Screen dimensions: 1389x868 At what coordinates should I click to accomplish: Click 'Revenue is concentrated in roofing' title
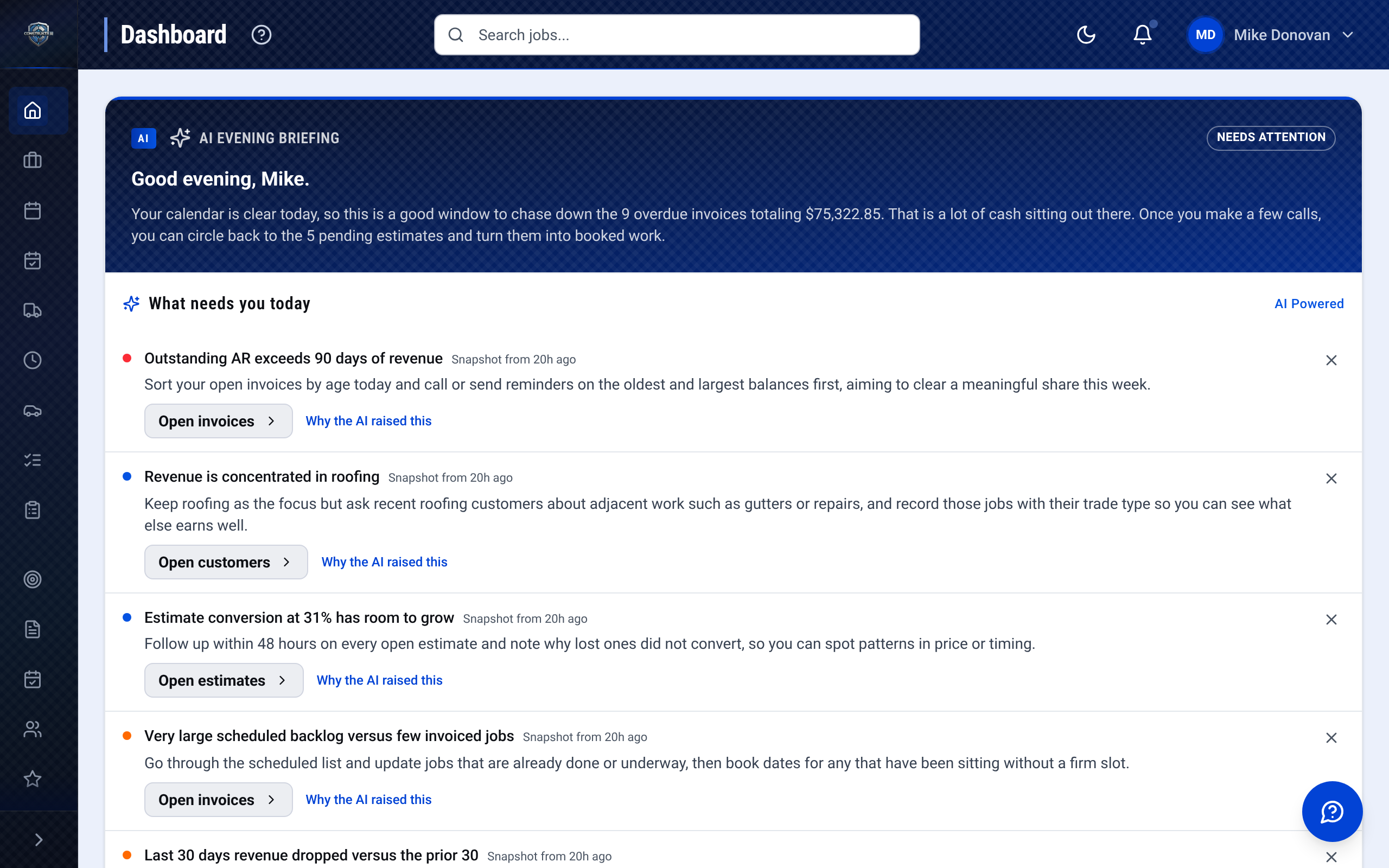(262, 476)
